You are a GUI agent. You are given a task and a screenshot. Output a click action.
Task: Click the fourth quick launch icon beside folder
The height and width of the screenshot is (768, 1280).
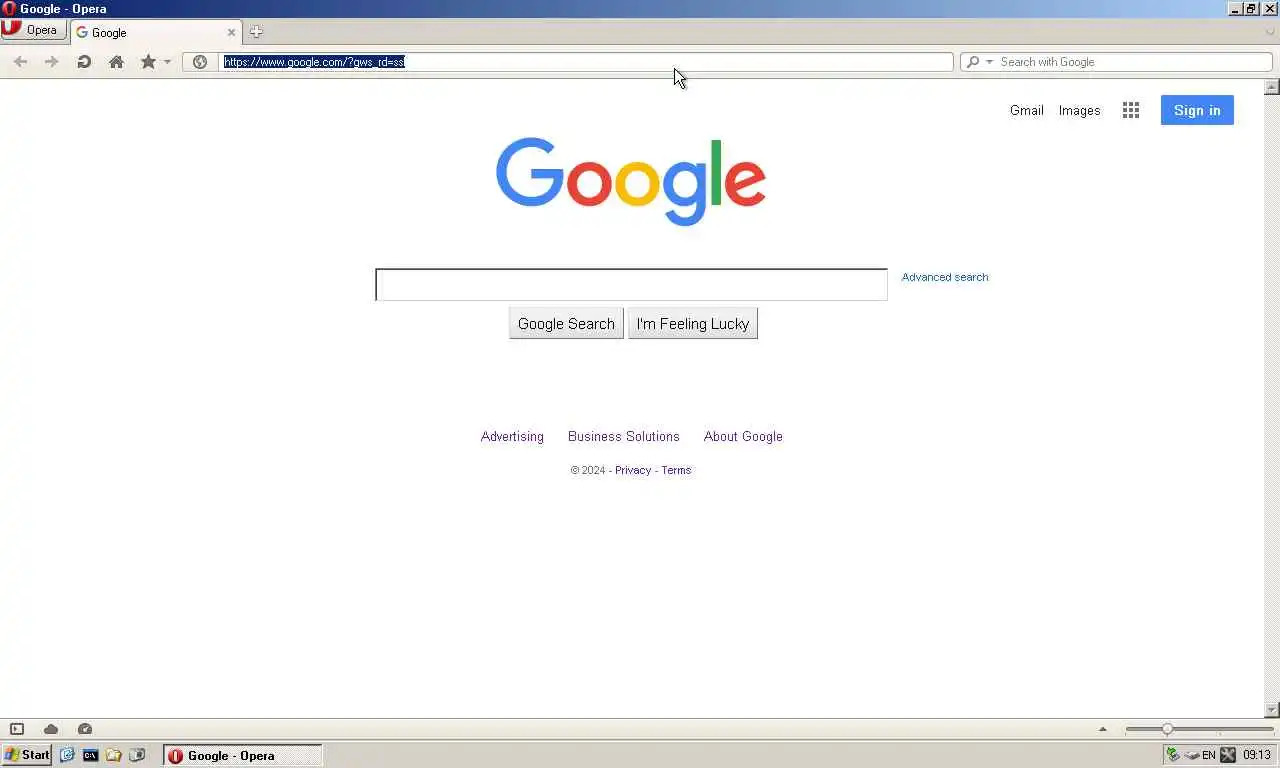click(x=138, y=755)
